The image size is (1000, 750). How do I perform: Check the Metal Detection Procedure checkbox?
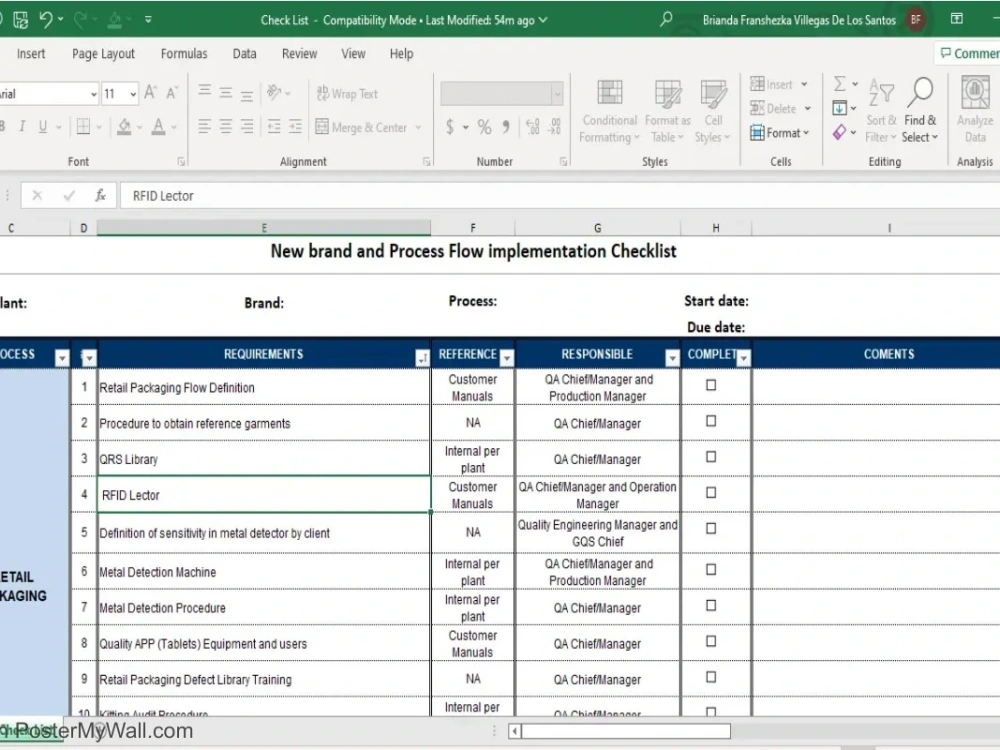tap(711, 605)
